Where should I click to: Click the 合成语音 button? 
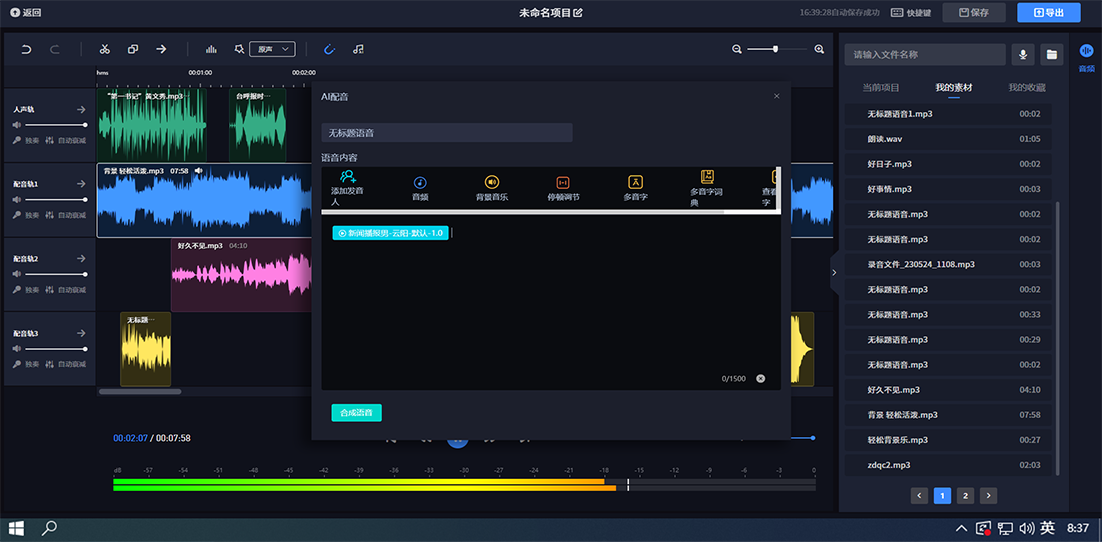(356, 412)
